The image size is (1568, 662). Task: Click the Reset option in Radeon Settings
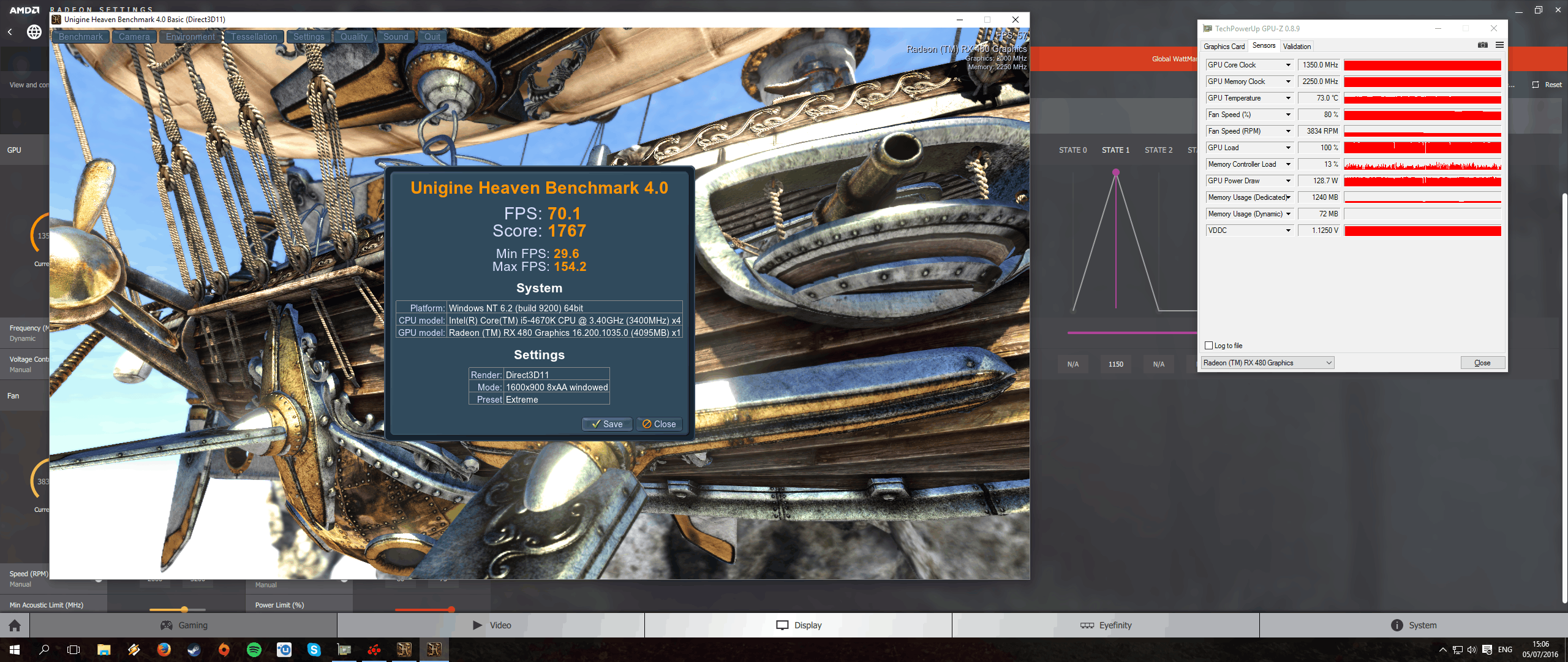click(x=1547, y=85)
